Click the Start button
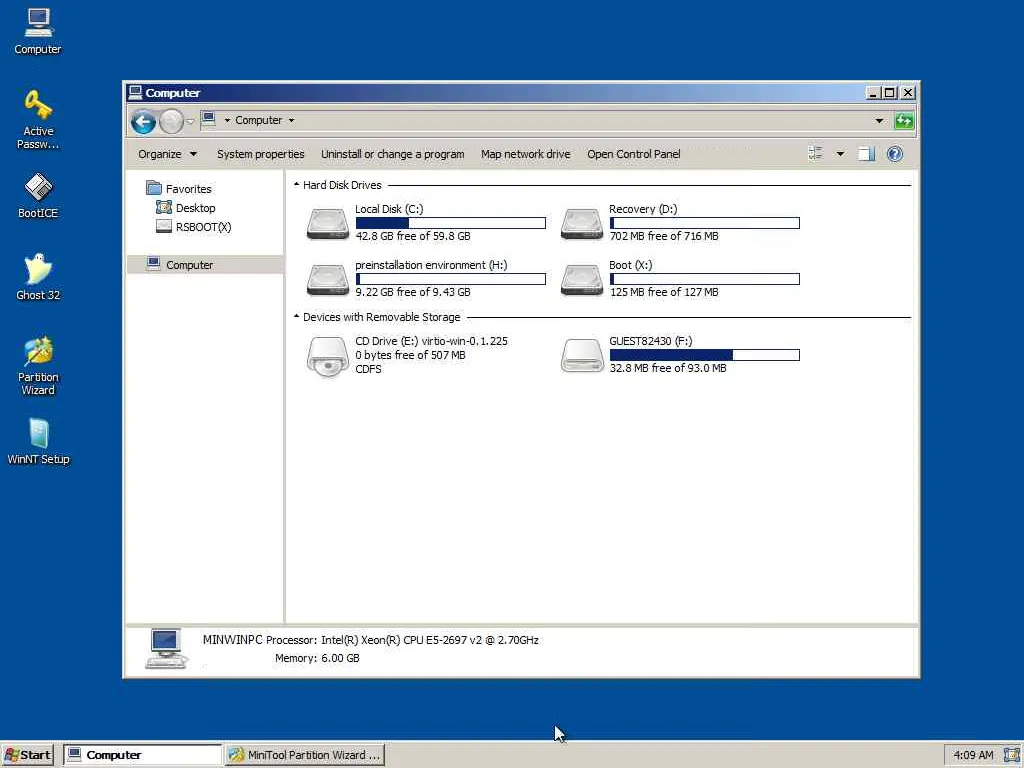 pyautogui.click(x=27, y=755)
